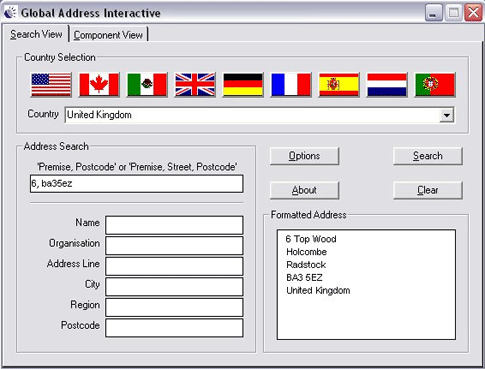Switch to the Search View tab
The image size is (485, 369).
tap(36, 34)
